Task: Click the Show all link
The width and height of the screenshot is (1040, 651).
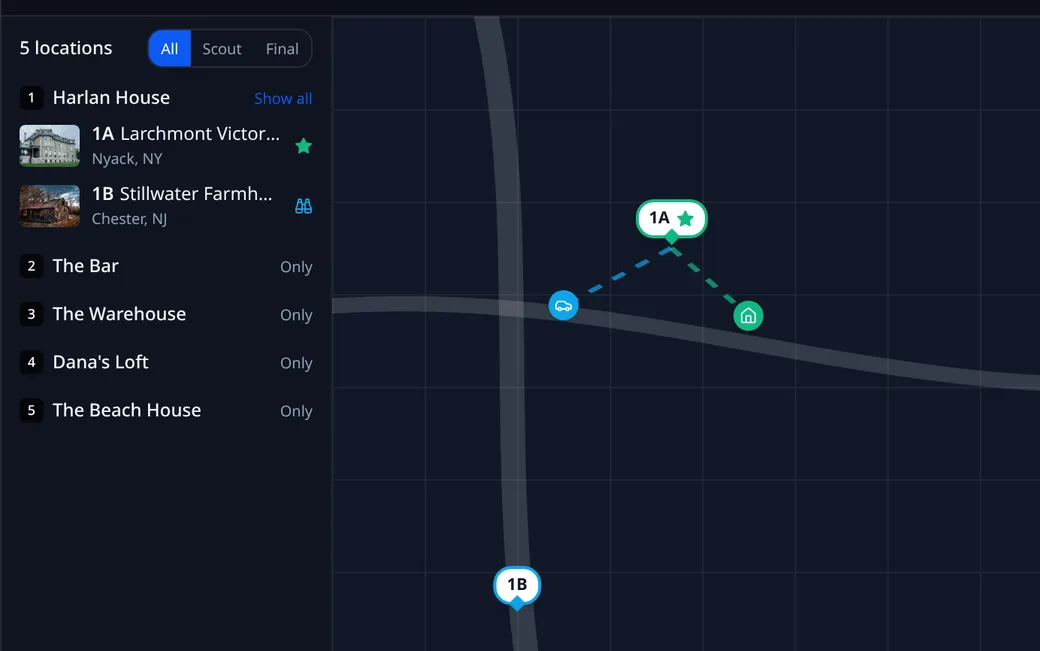Action: [x=283, y=98]
